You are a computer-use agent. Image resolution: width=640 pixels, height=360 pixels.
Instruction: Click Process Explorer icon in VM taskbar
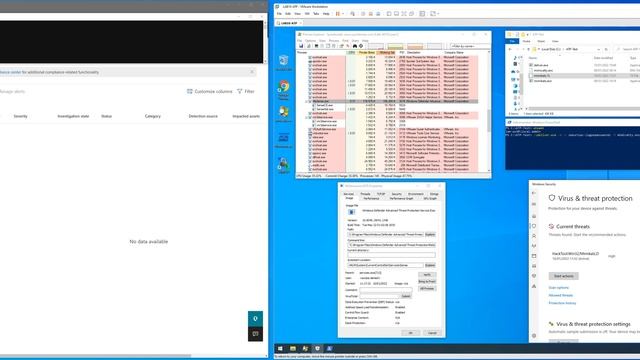[305, 349]
